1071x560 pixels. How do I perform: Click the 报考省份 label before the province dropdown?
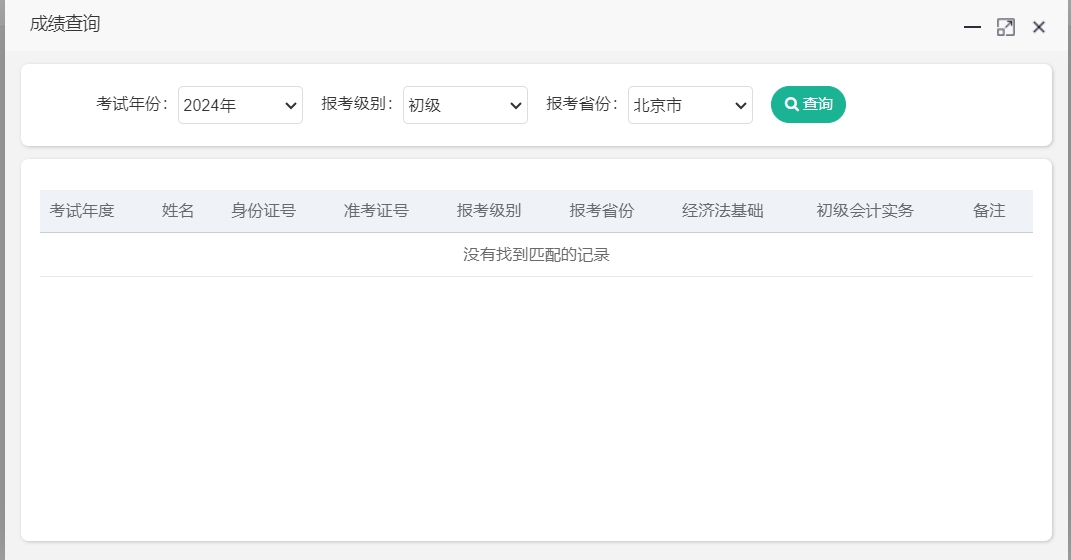pyautogui.click(x=583, y=104)
